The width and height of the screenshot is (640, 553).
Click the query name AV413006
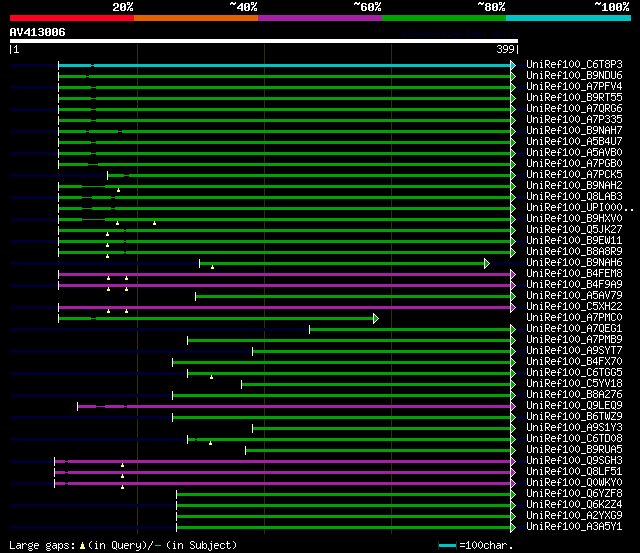[37, 32]
